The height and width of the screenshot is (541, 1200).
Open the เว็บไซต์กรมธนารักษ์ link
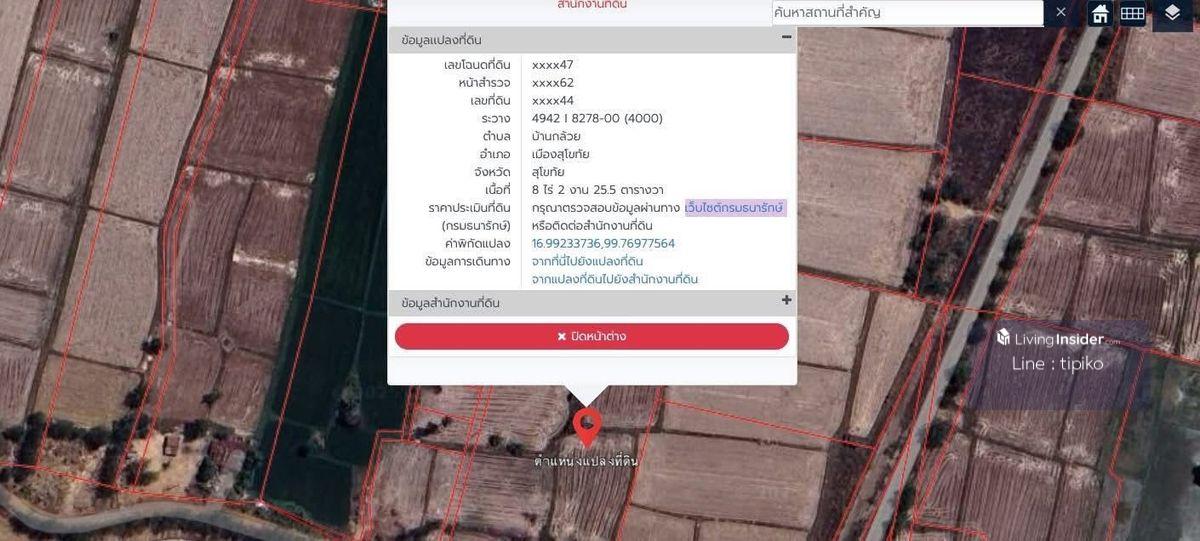[x=735, y=208]
